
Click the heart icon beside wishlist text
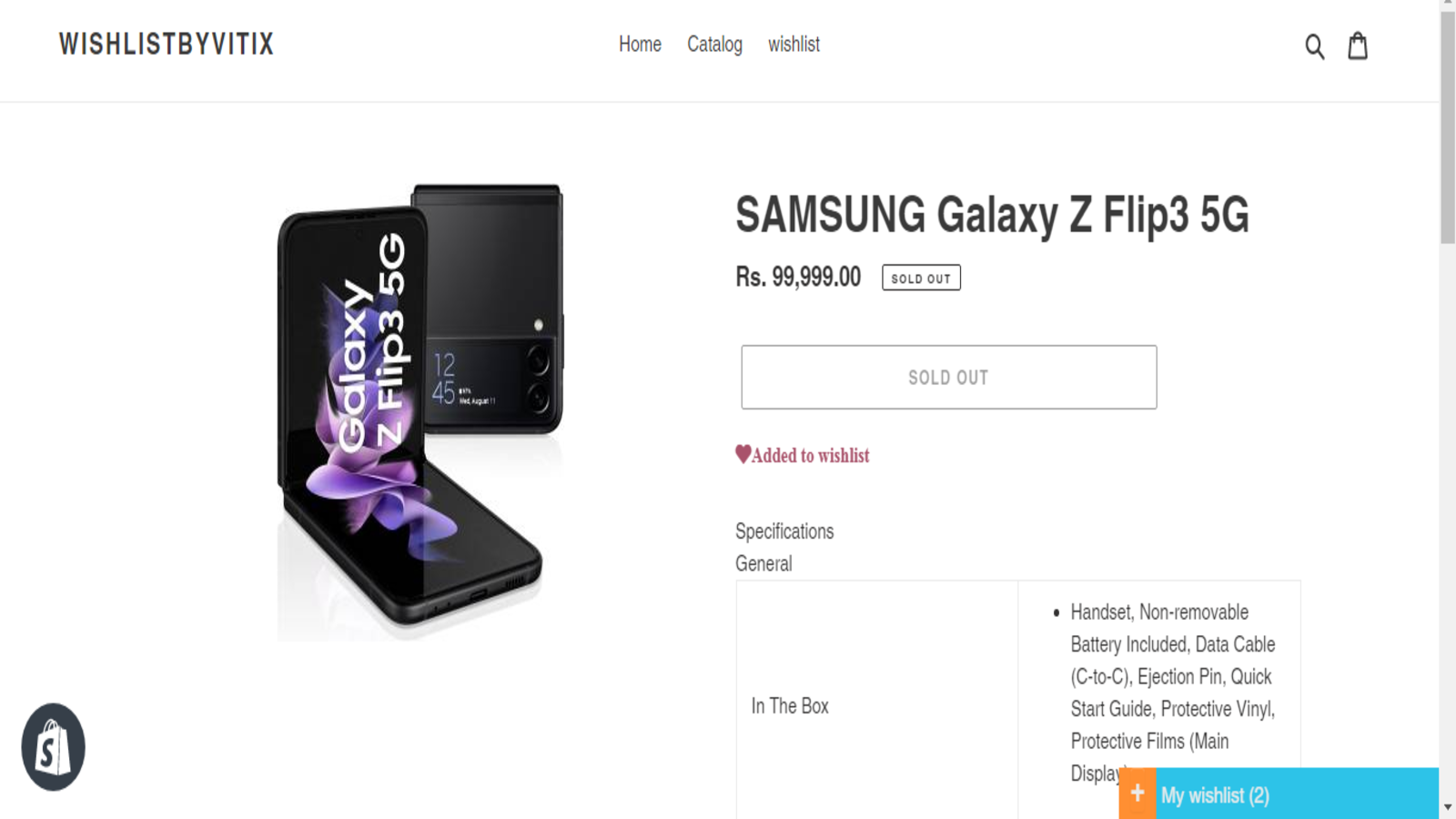tap(743, 454)
